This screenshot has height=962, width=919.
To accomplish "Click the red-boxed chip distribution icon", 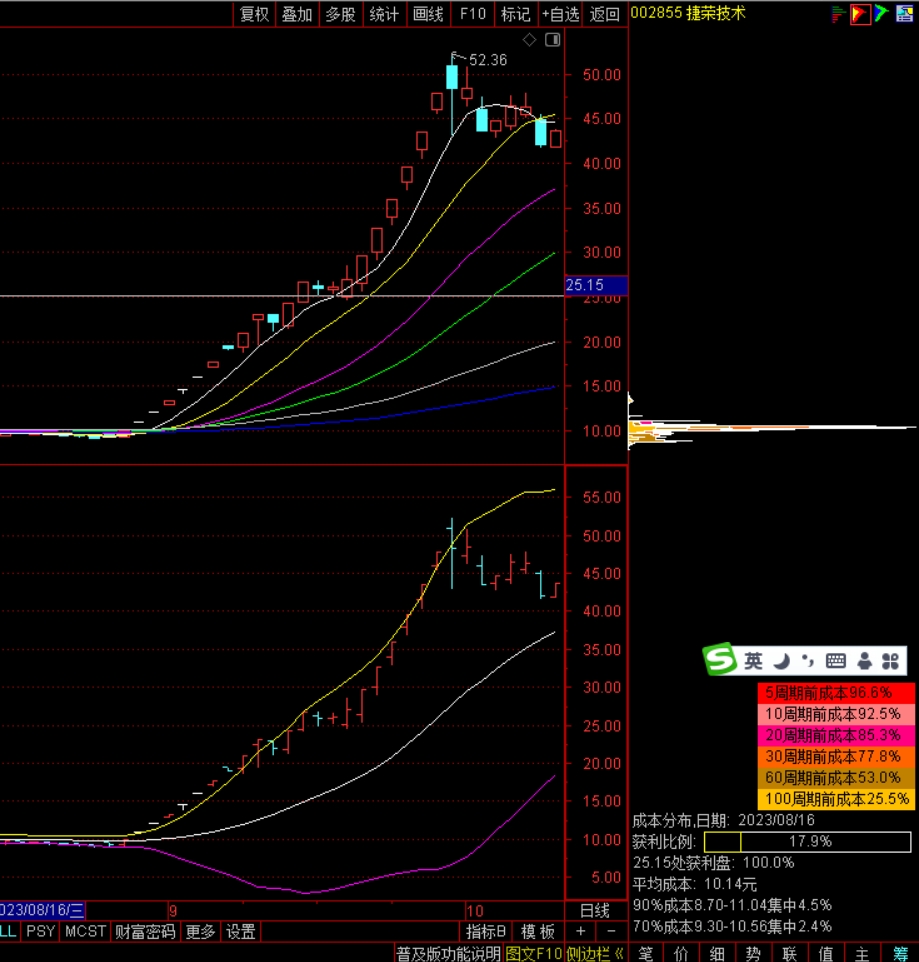I will (x=859, y=14).
